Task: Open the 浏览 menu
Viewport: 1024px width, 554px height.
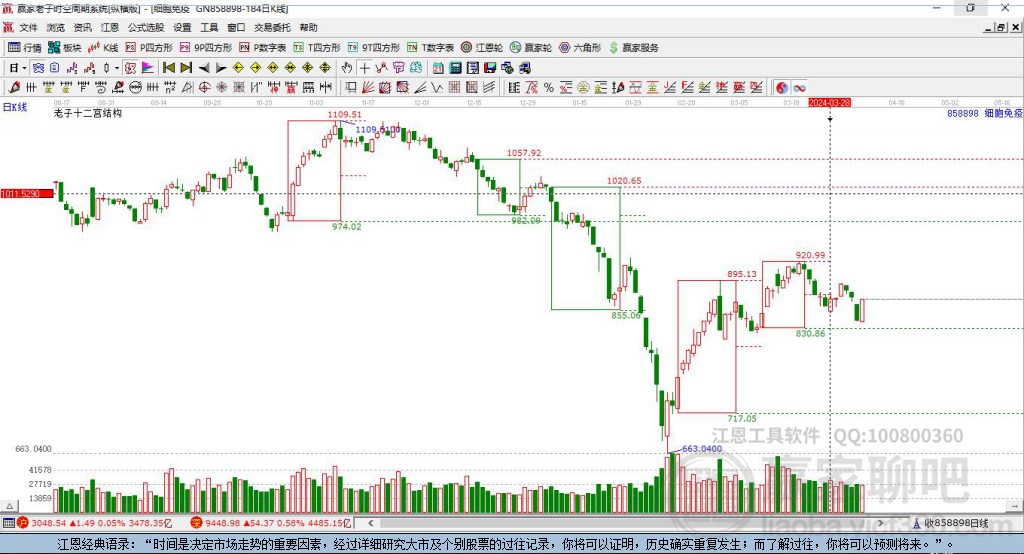Action: tap(56, 27)
